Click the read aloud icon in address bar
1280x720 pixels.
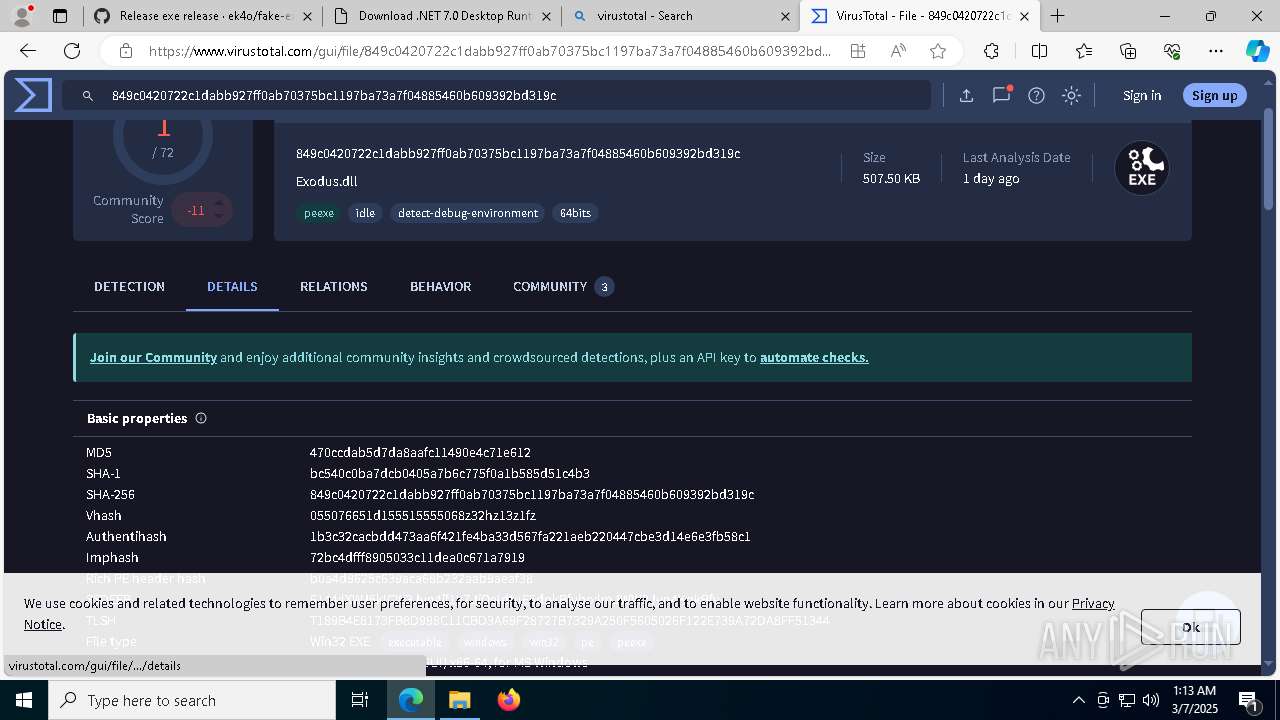(898, 51)
